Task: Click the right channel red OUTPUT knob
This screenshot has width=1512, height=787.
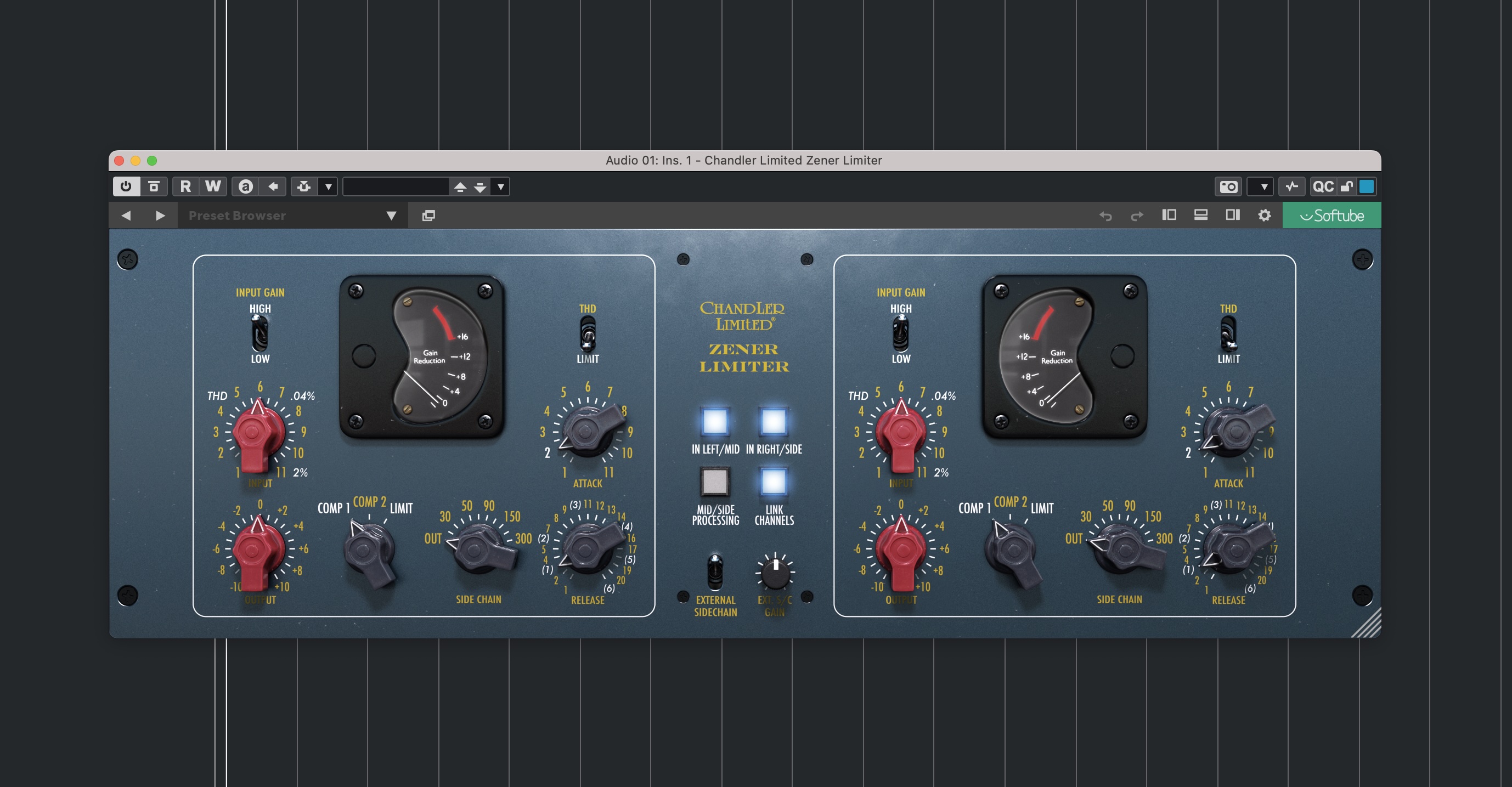Action: (x=901, y=551)
